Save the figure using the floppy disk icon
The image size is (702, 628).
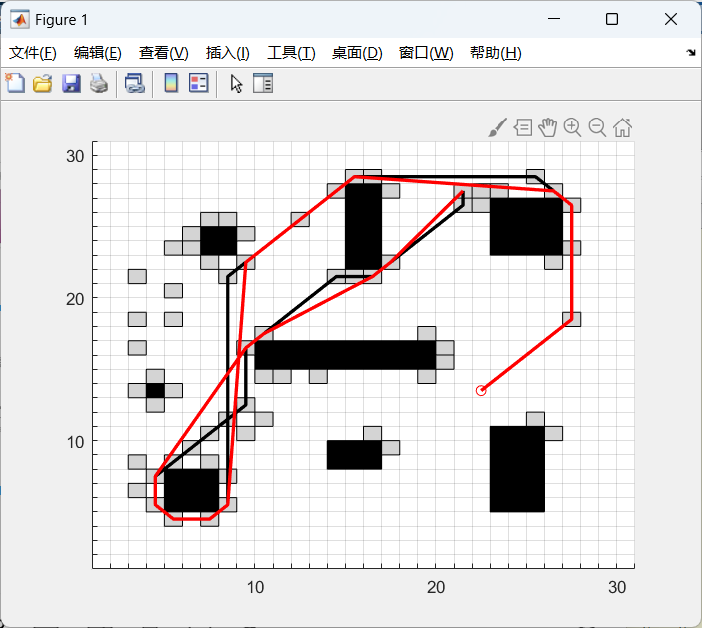pyautogui.click(x=71, y=84)
